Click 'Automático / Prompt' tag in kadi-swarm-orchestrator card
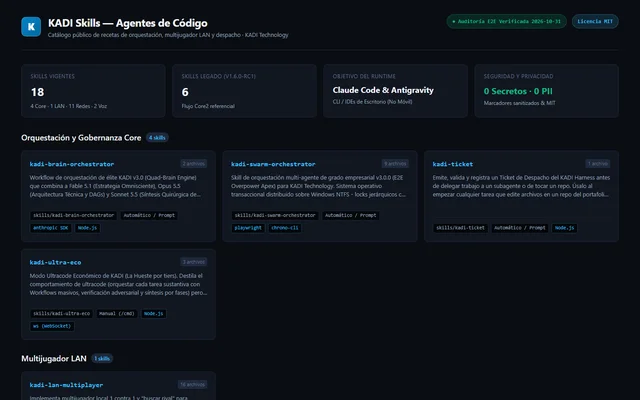640x400 pixels. [x=351, y=216]
